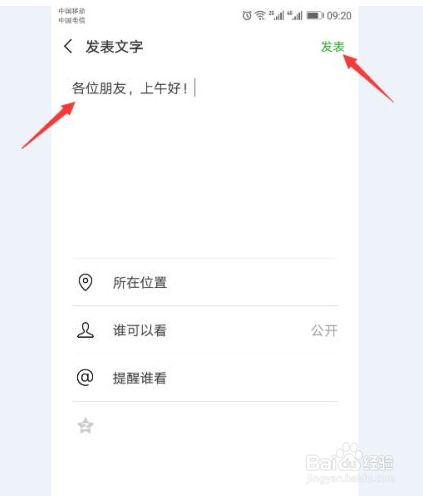
Task: Tap the back arrow icon
Action: coord(68,46)
